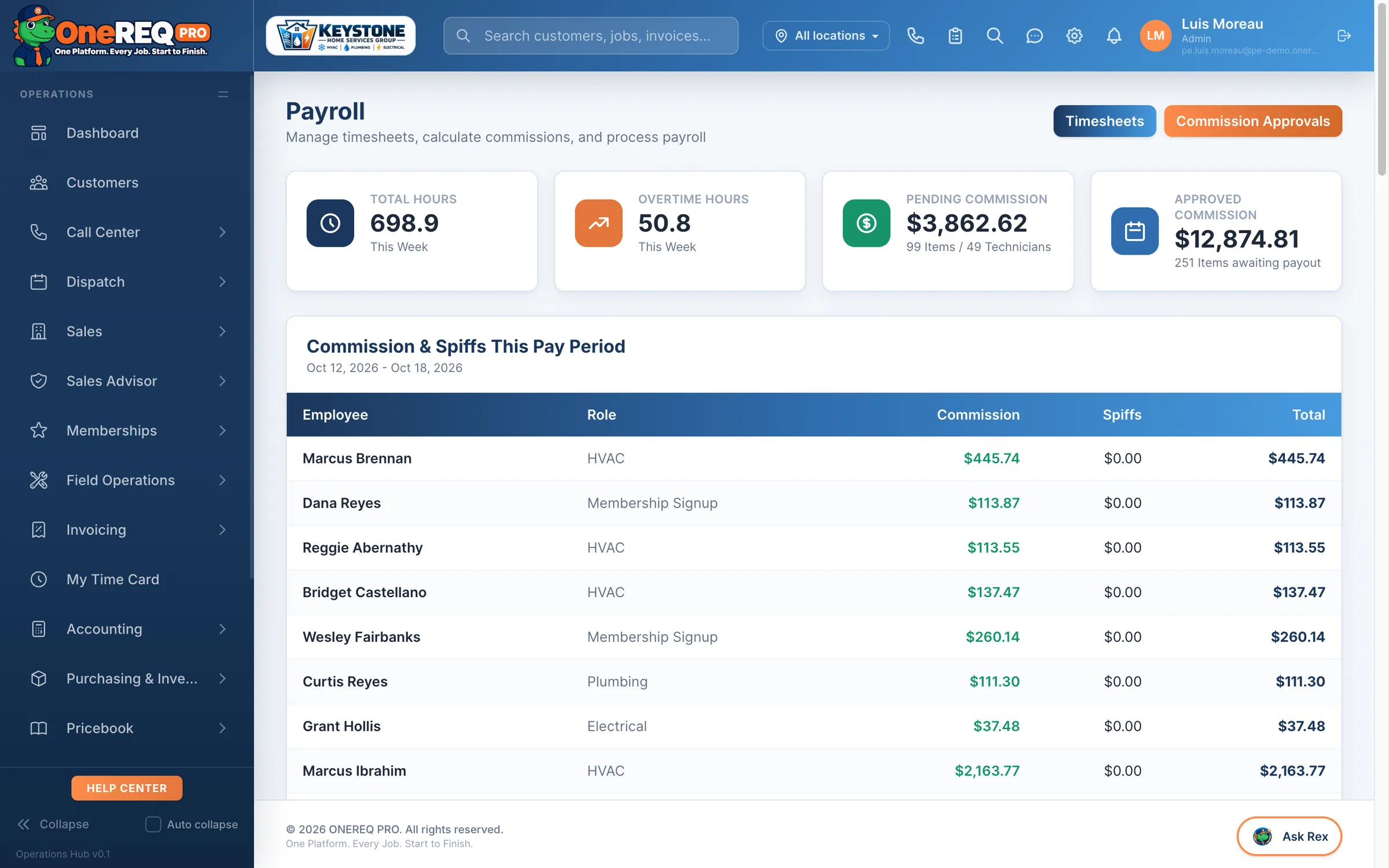The height and width of the screenshot is (868, 1389).
Task: Open the All locations dropdown
Action: [826, 36]
